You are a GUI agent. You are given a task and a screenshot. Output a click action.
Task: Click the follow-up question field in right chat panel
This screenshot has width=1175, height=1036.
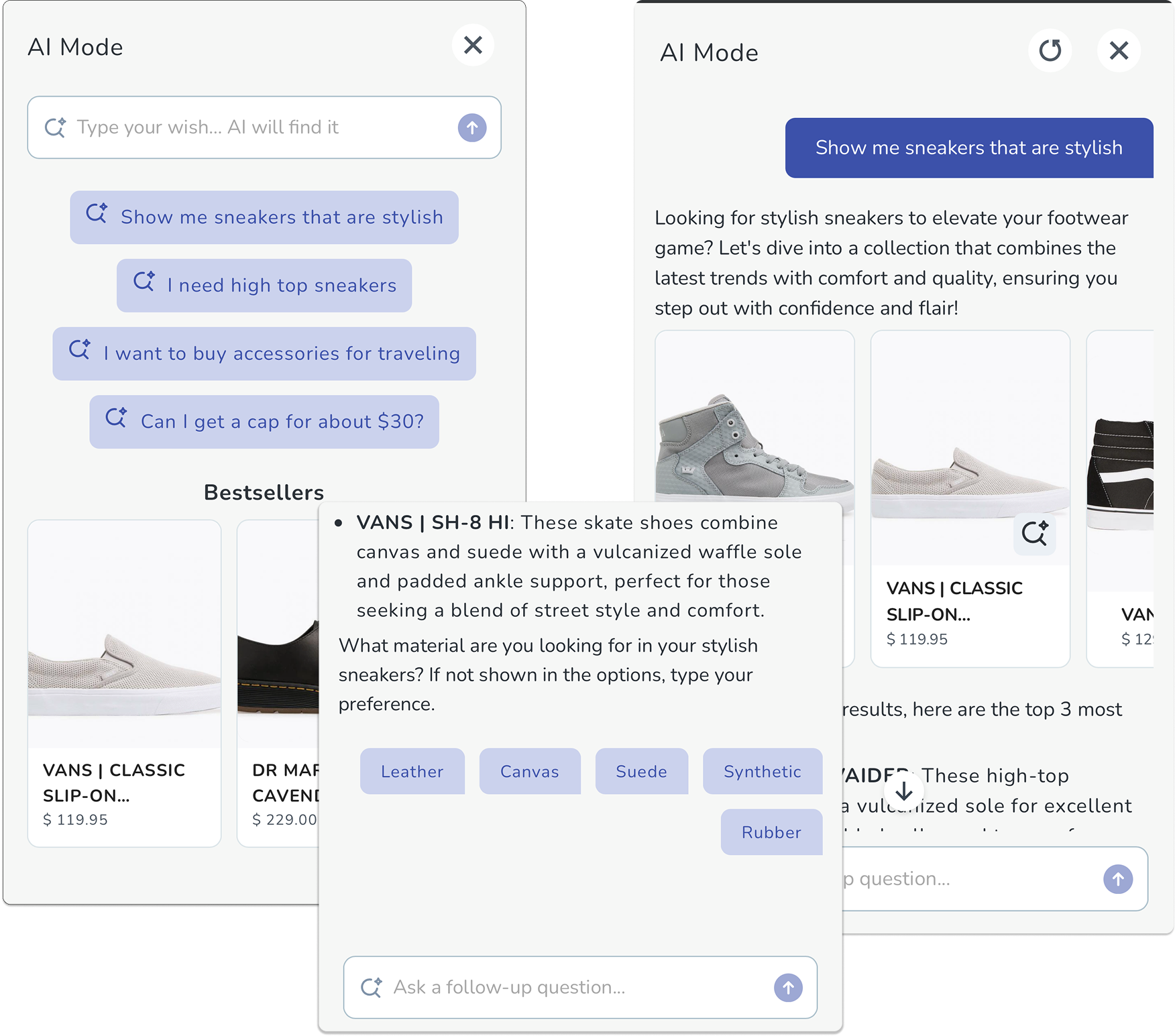[x=995, y=879]
